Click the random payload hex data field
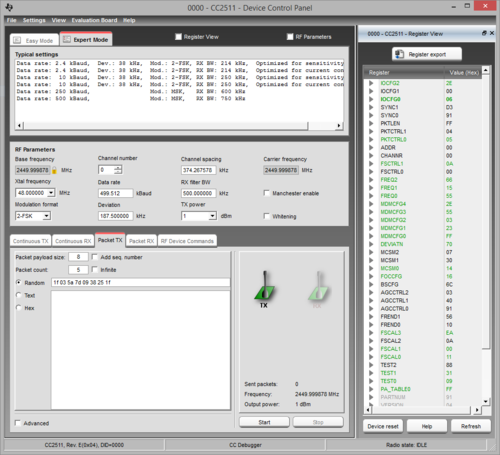The height and width of the screenshot is (455, 500). pyautogui.click(x=140, y=282)
